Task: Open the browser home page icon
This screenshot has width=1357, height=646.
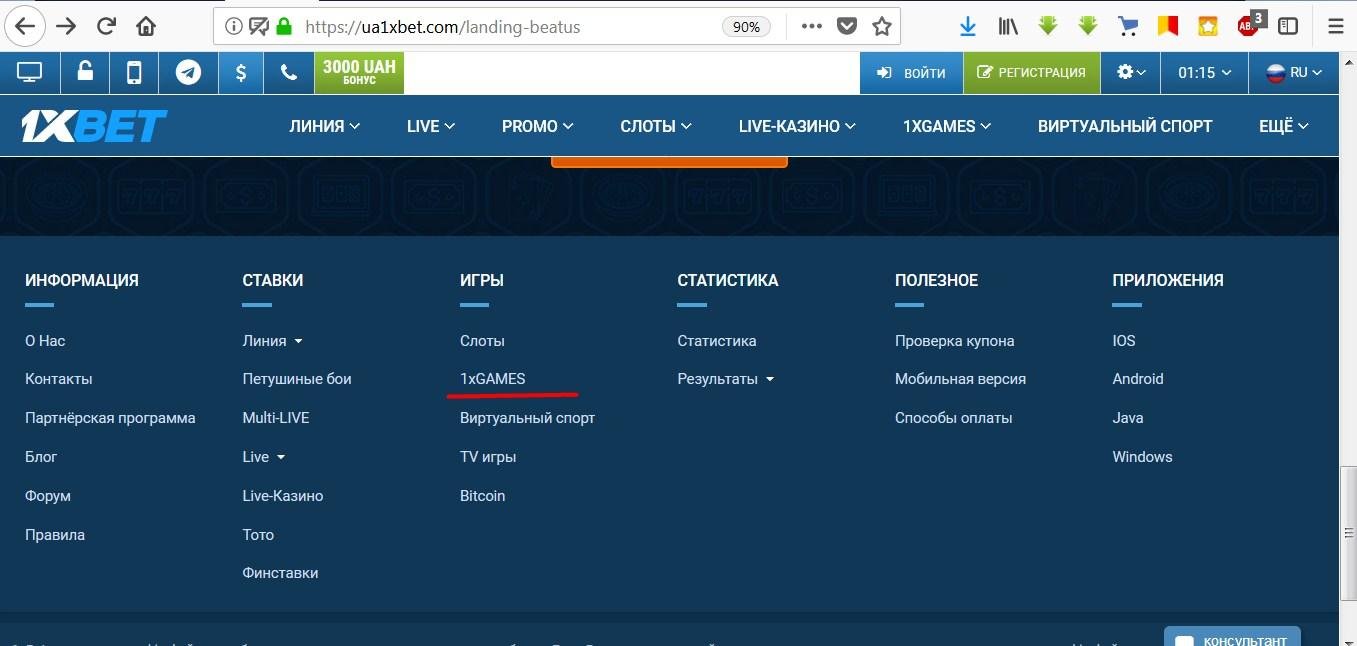Action: tap(146, 26)
